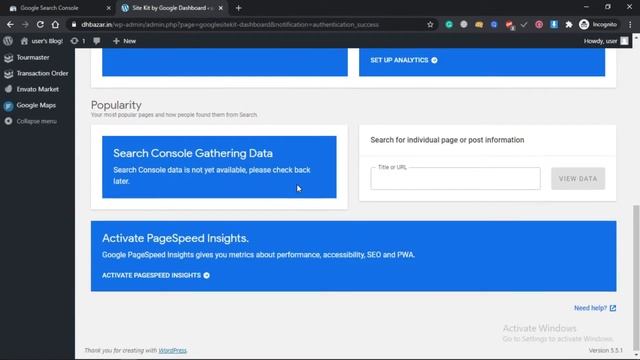Close the Google Search Console tab
640x360 pixels.
(x=109, y=8)
